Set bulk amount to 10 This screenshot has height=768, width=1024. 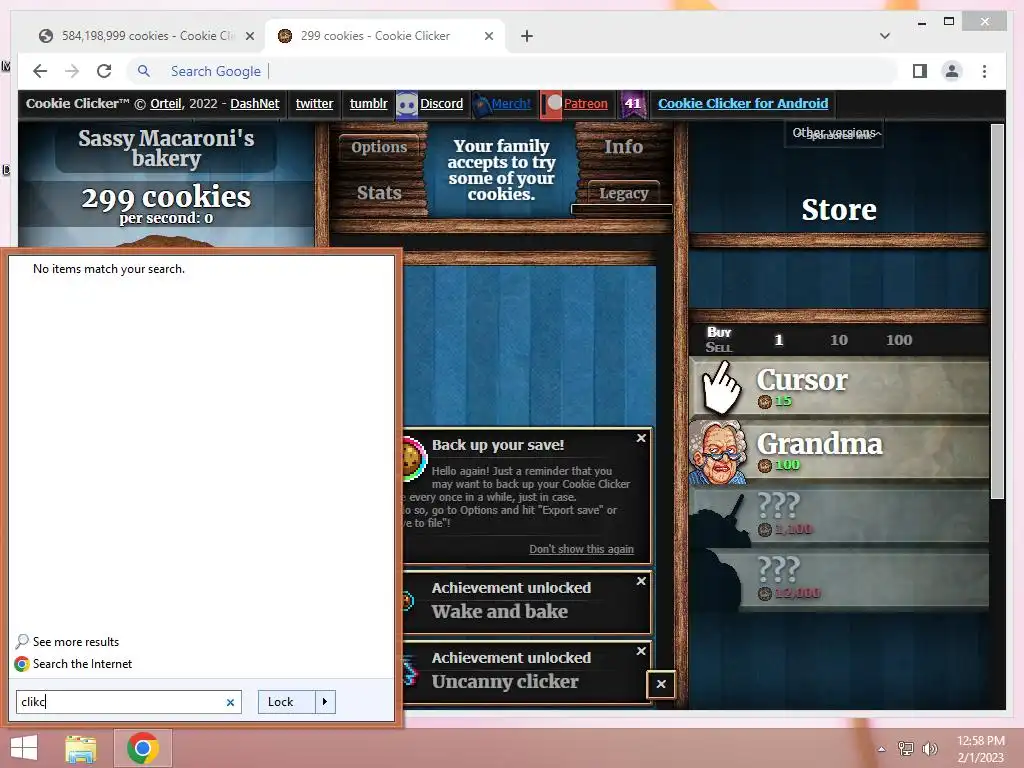coord(839,340)
